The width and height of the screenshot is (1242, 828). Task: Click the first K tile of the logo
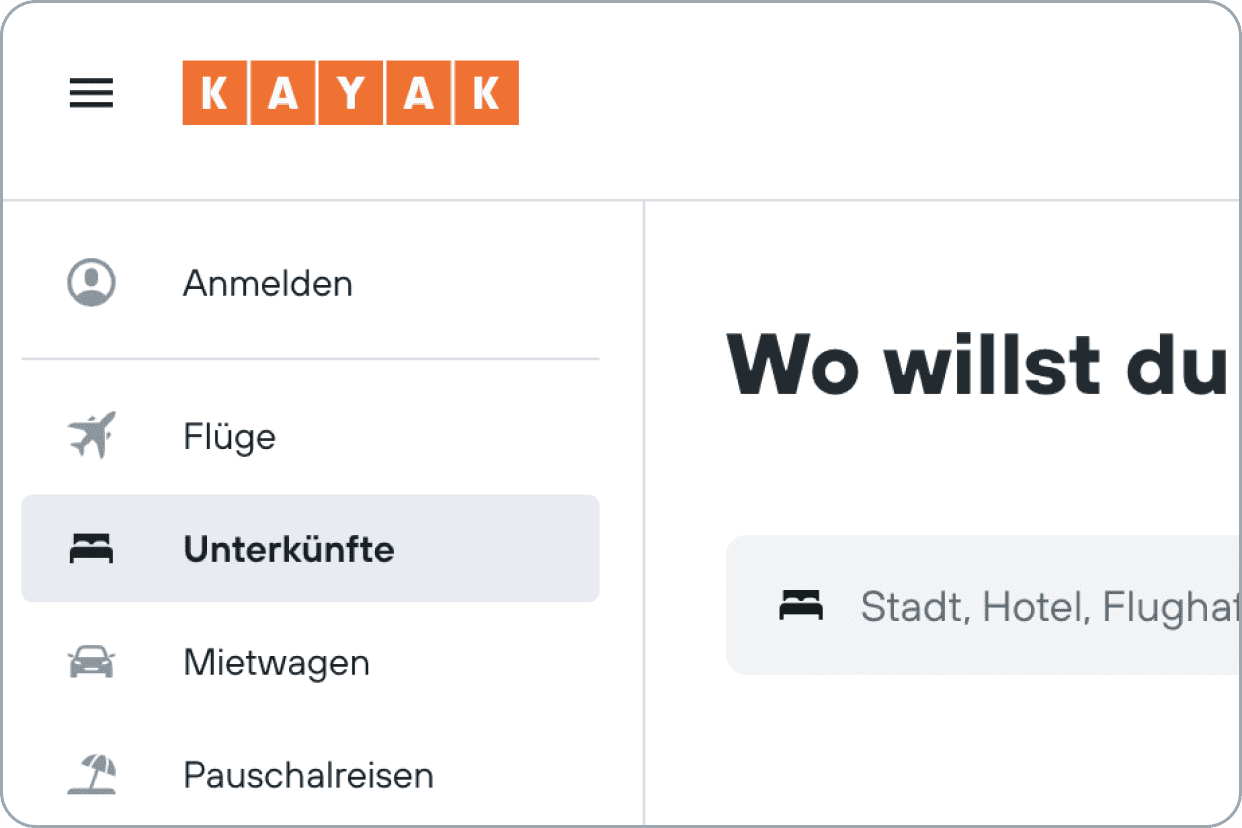coord(214,93)
